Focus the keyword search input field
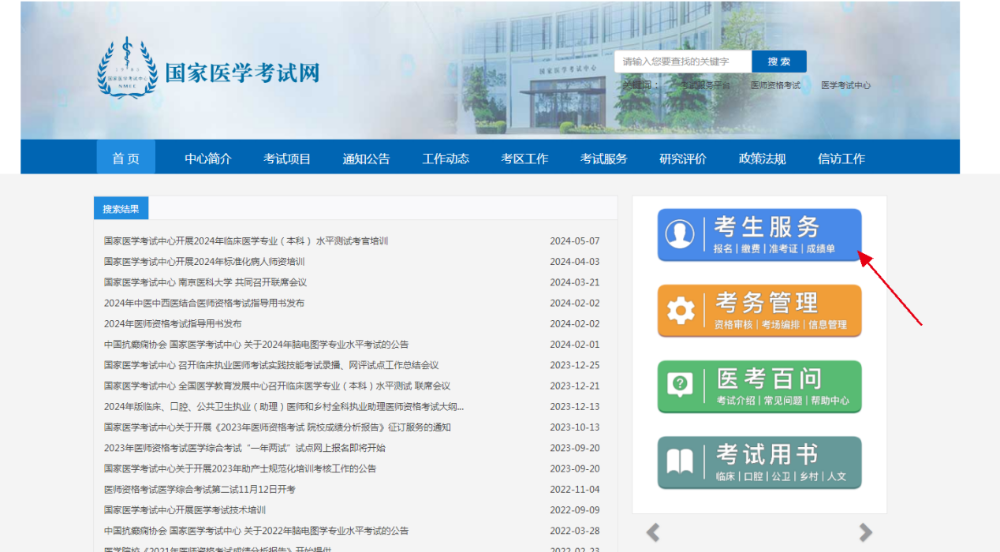Screen dimensions: 1000x552 click(682, 62)
